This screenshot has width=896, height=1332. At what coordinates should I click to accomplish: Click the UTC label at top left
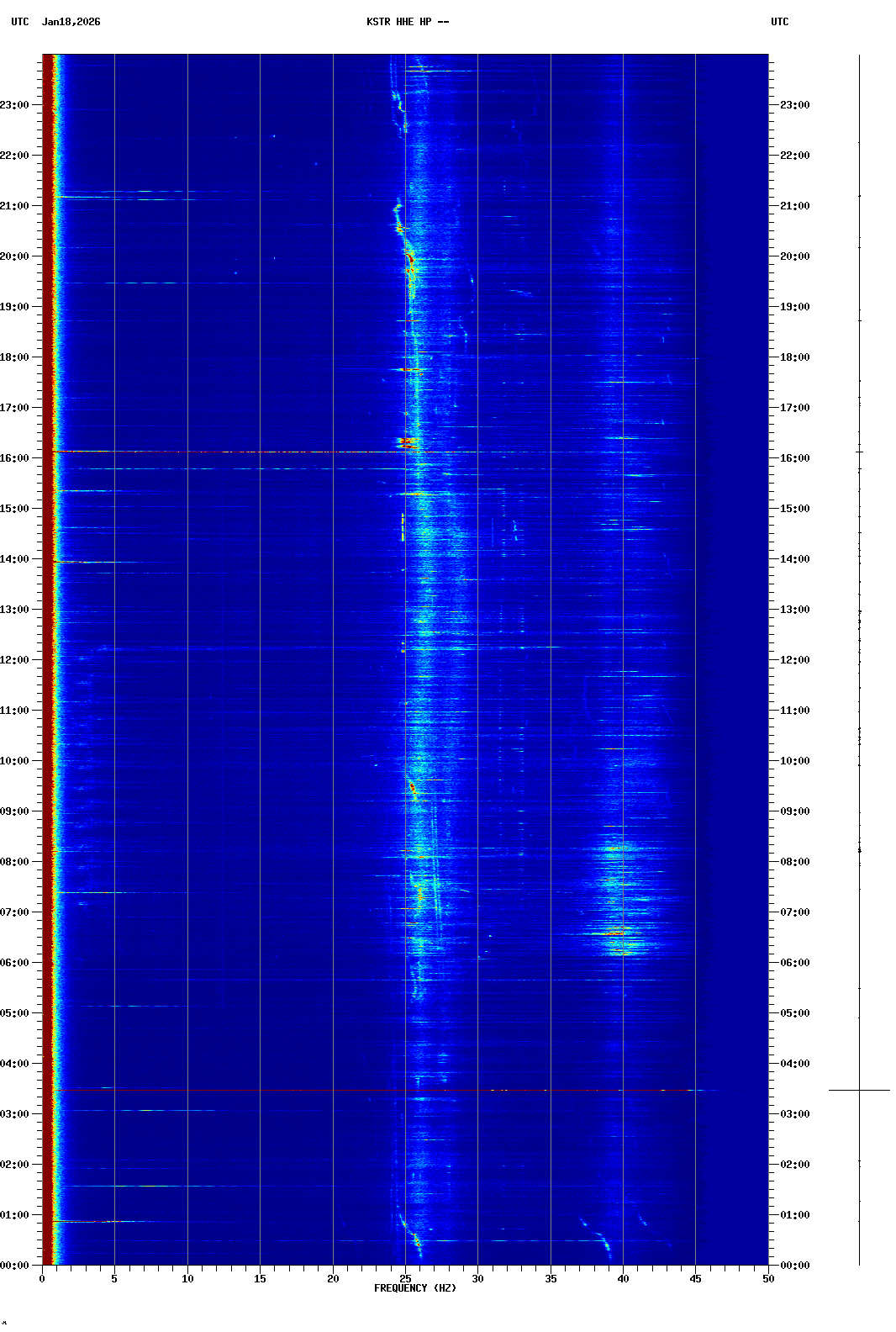[x=20, y=22]
